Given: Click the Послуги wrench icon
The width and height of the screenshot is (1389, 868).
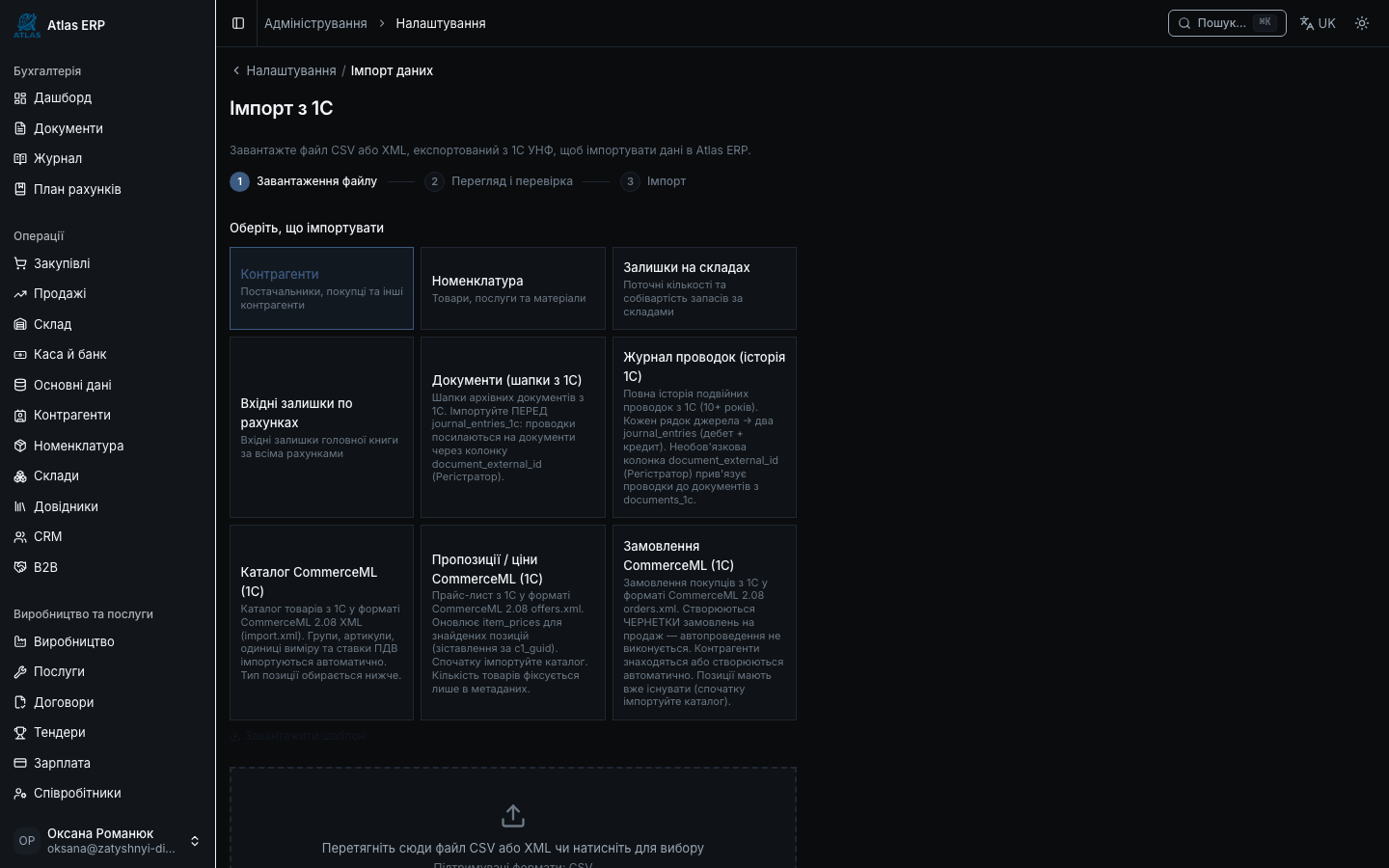Looking at the screenshot, I should click(20, 671).
